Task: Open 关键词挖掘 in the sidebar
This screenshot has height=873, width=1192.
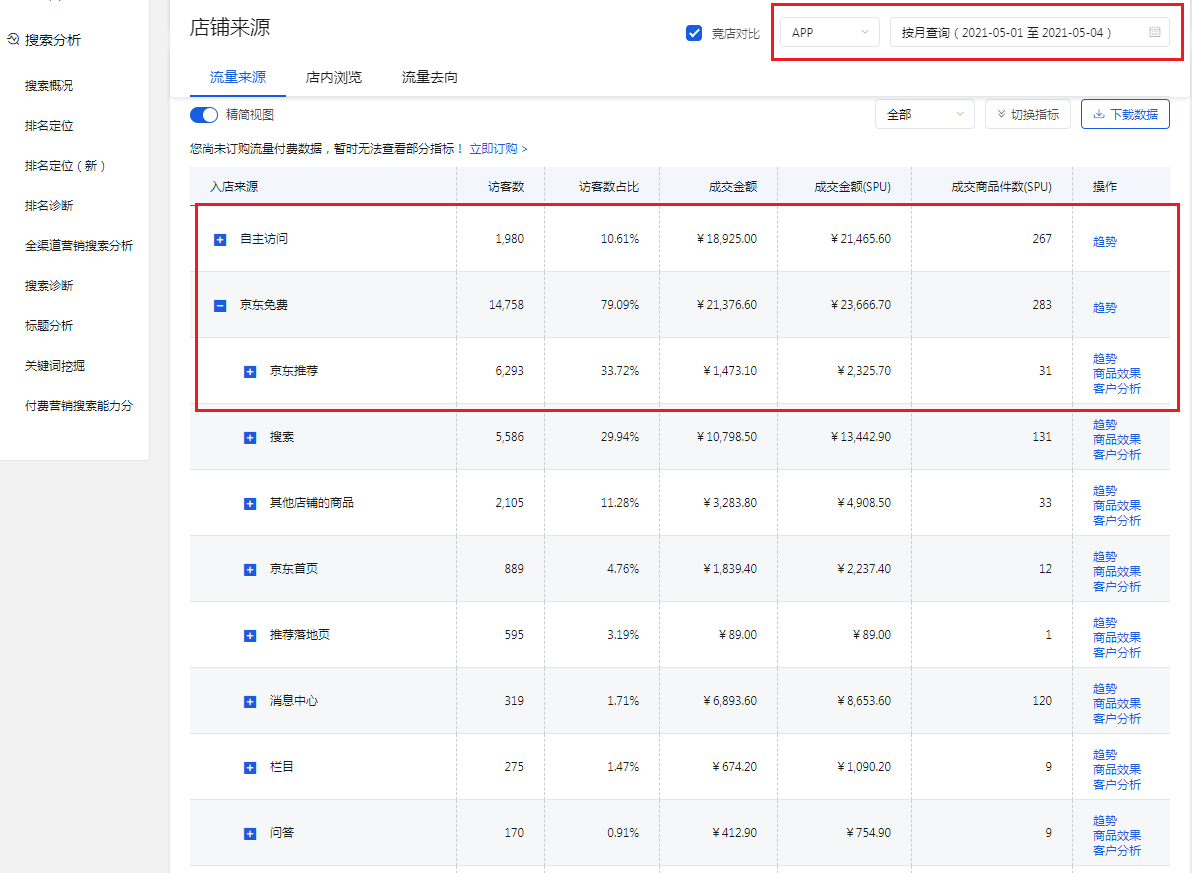Action: 55,366
